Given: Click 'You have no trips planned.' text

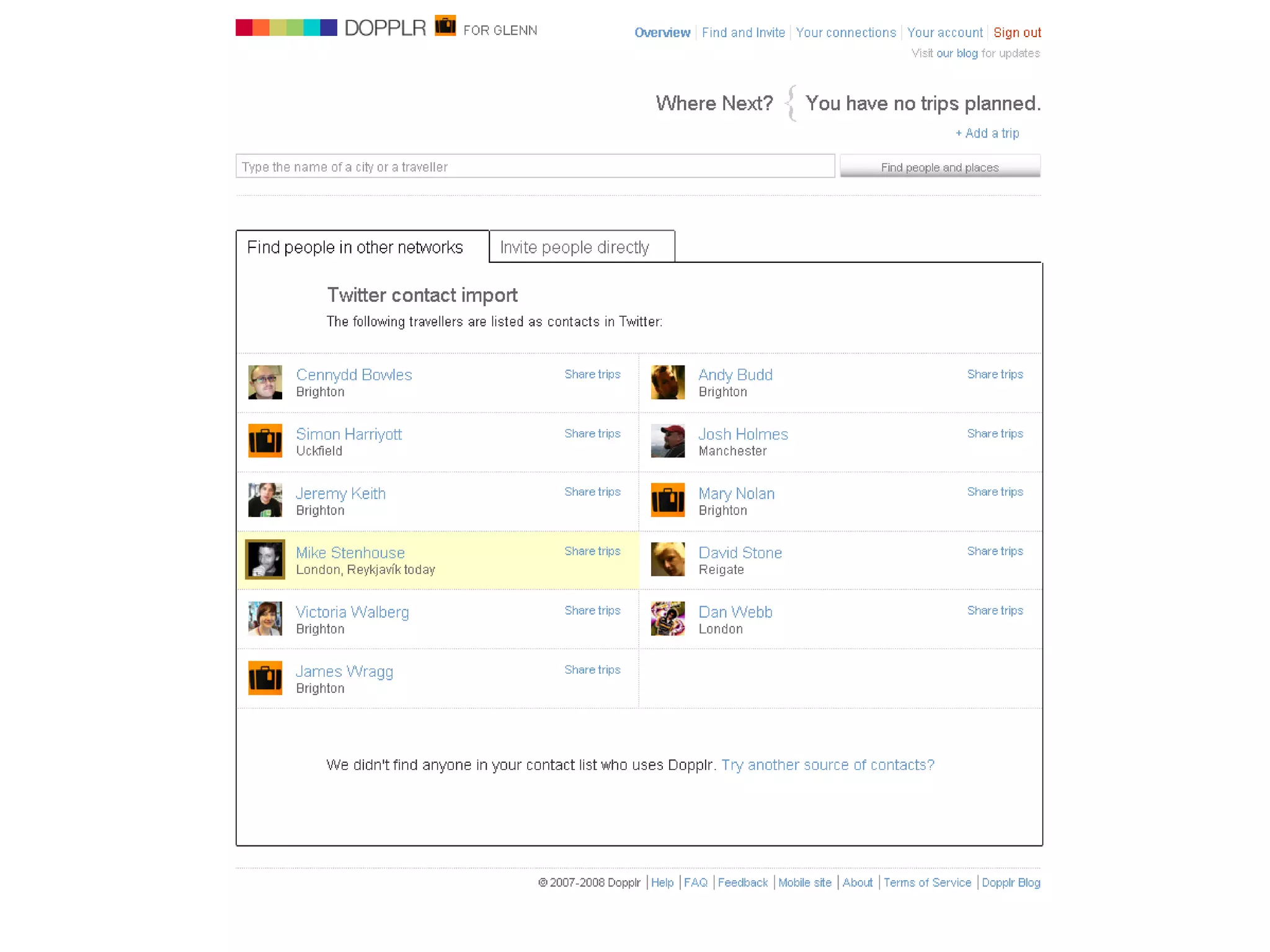Looking at the screenshot, I should [x=923, y=103].
